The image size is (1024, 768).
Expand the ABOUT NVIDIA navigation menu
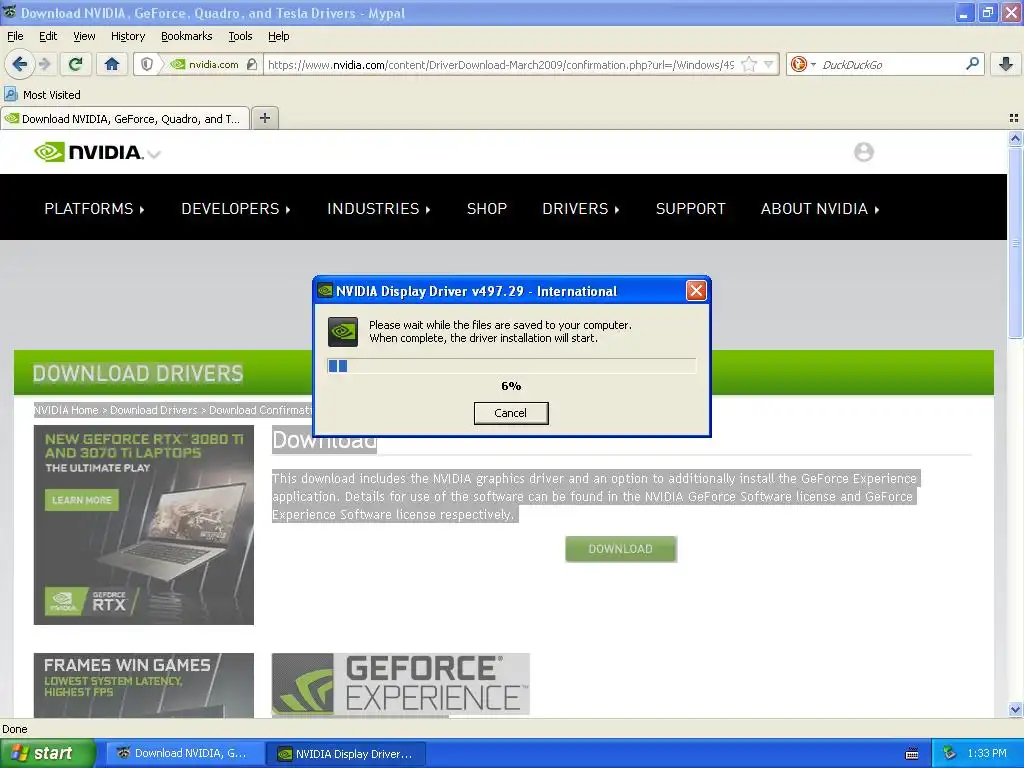pos(820,208)
